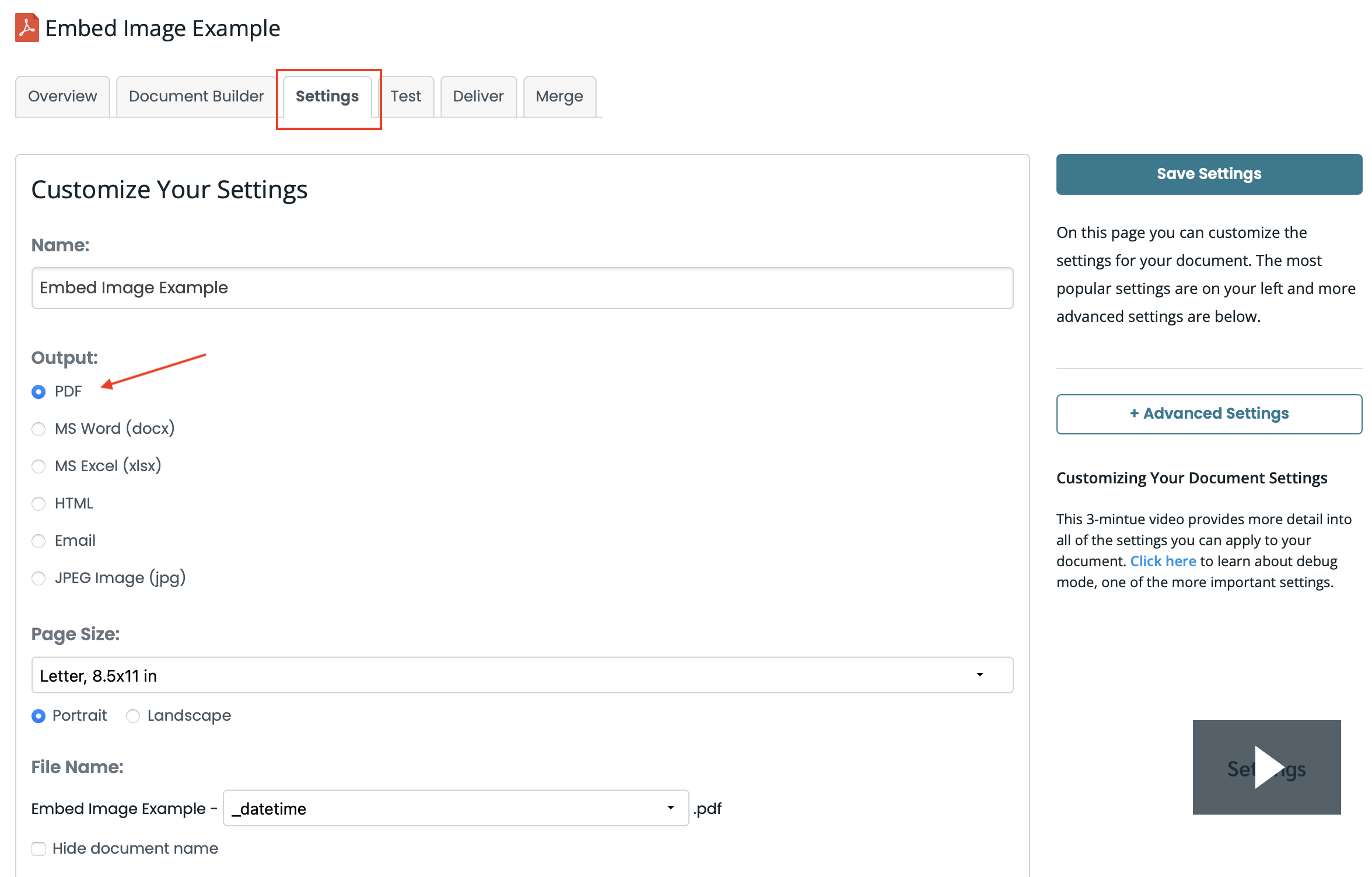The width and height of the screenshot is (1372, 877).
Task: Select Email output radio button
Action: (38, 541)
